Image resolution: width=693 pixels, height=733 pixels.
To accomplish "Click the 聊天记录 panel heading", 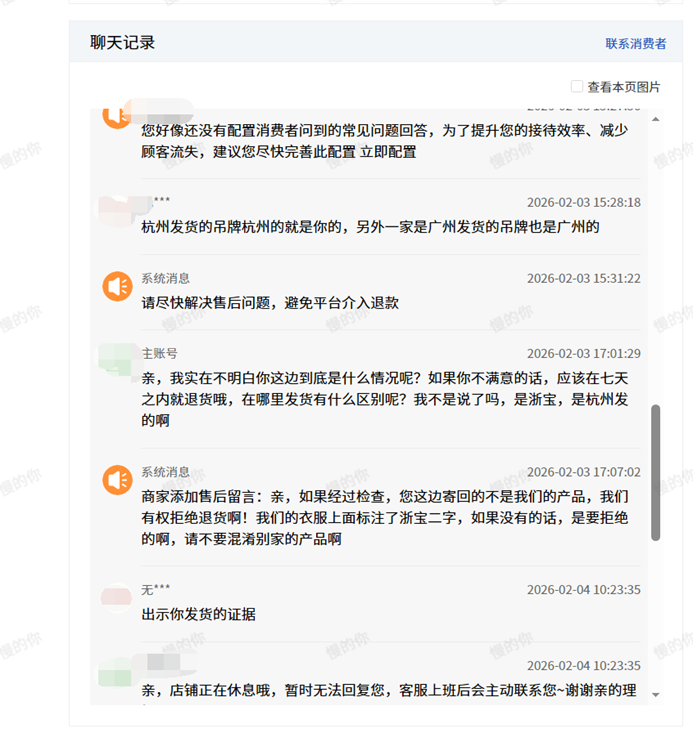I will [x=122, y=43].
